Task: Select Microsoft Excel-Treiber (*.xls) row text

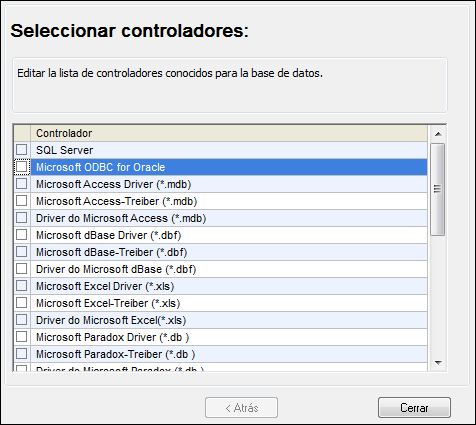Action: click(108, 303)
